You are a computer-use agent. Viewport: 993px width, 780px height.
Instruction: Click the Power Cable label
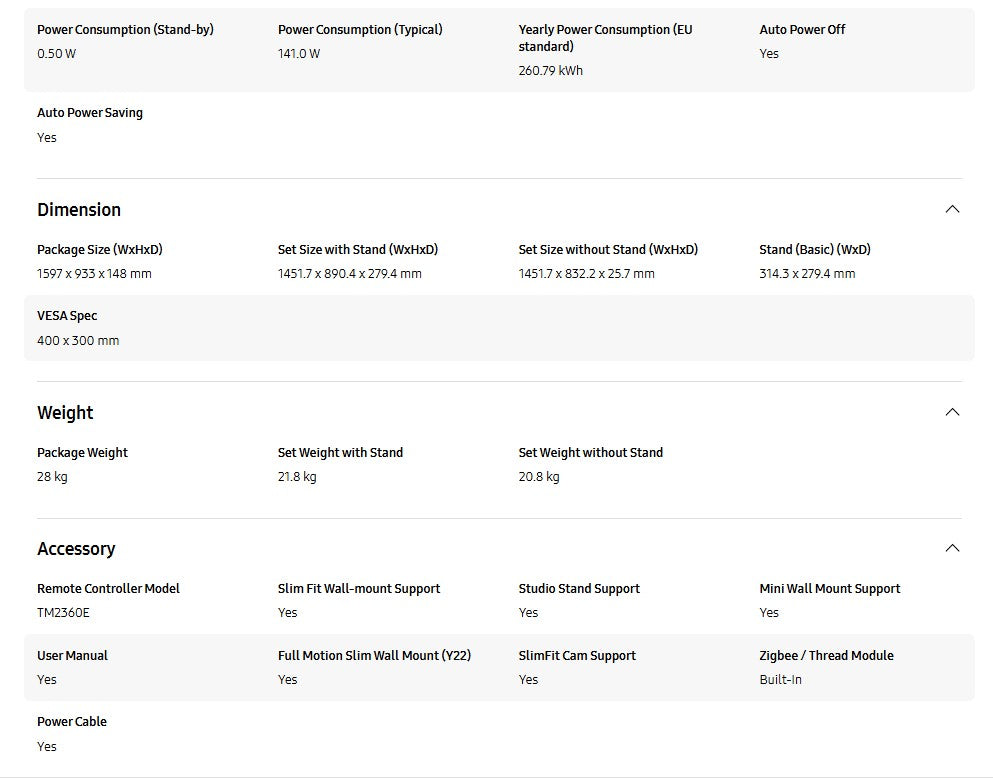pos(72,722)
